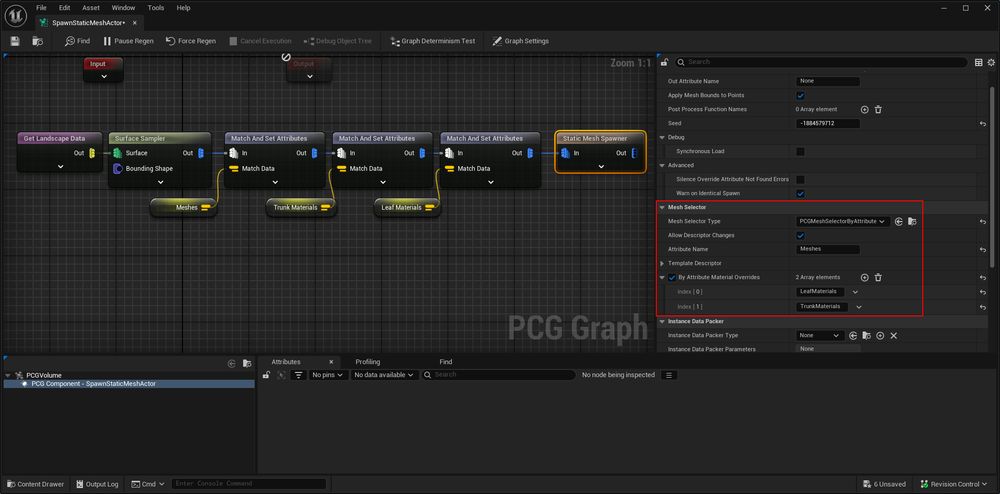The width and height of the screenshot is (1000, 494).
Task: Browse to Instance Data Packer Type asset
Action: tap(867, 335)
